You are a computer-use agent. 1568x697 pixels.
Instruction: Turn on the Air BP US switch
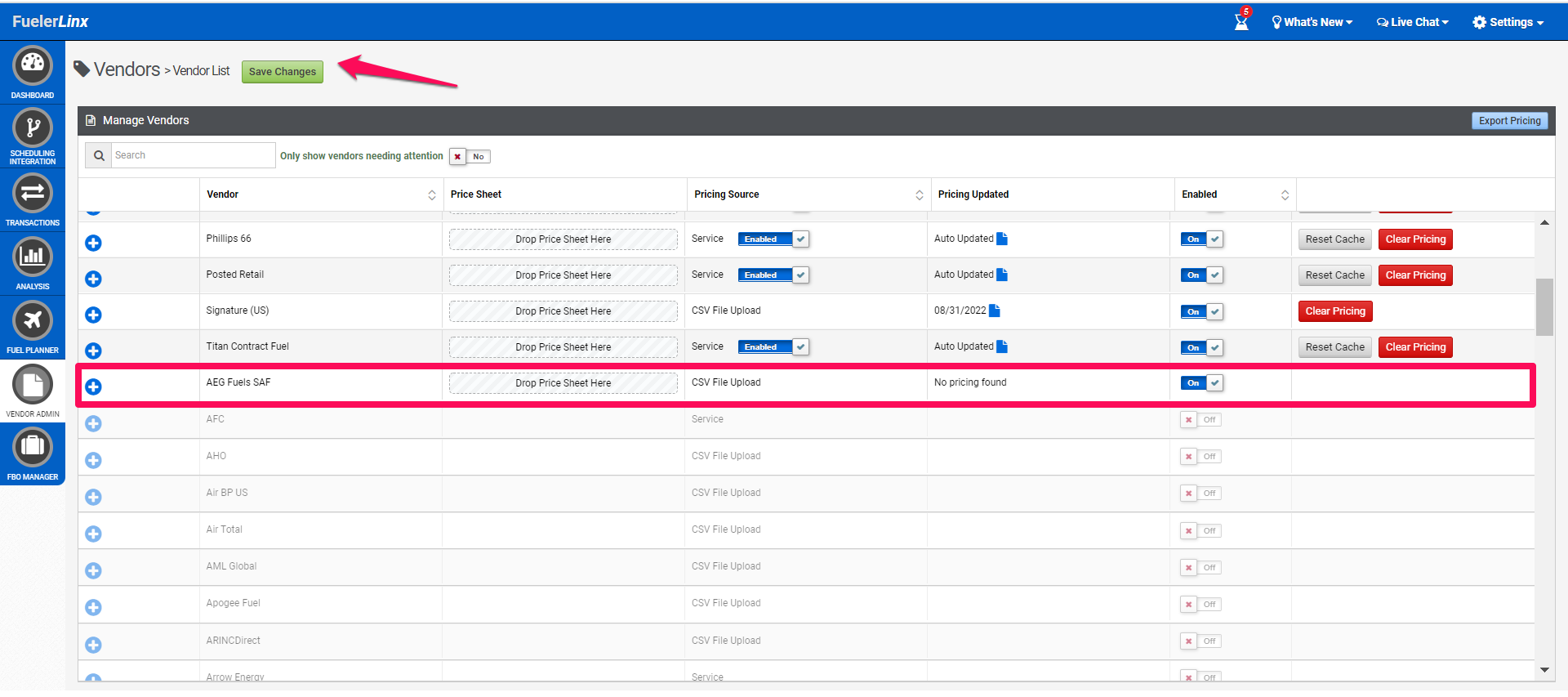[x=1200, y=494]
